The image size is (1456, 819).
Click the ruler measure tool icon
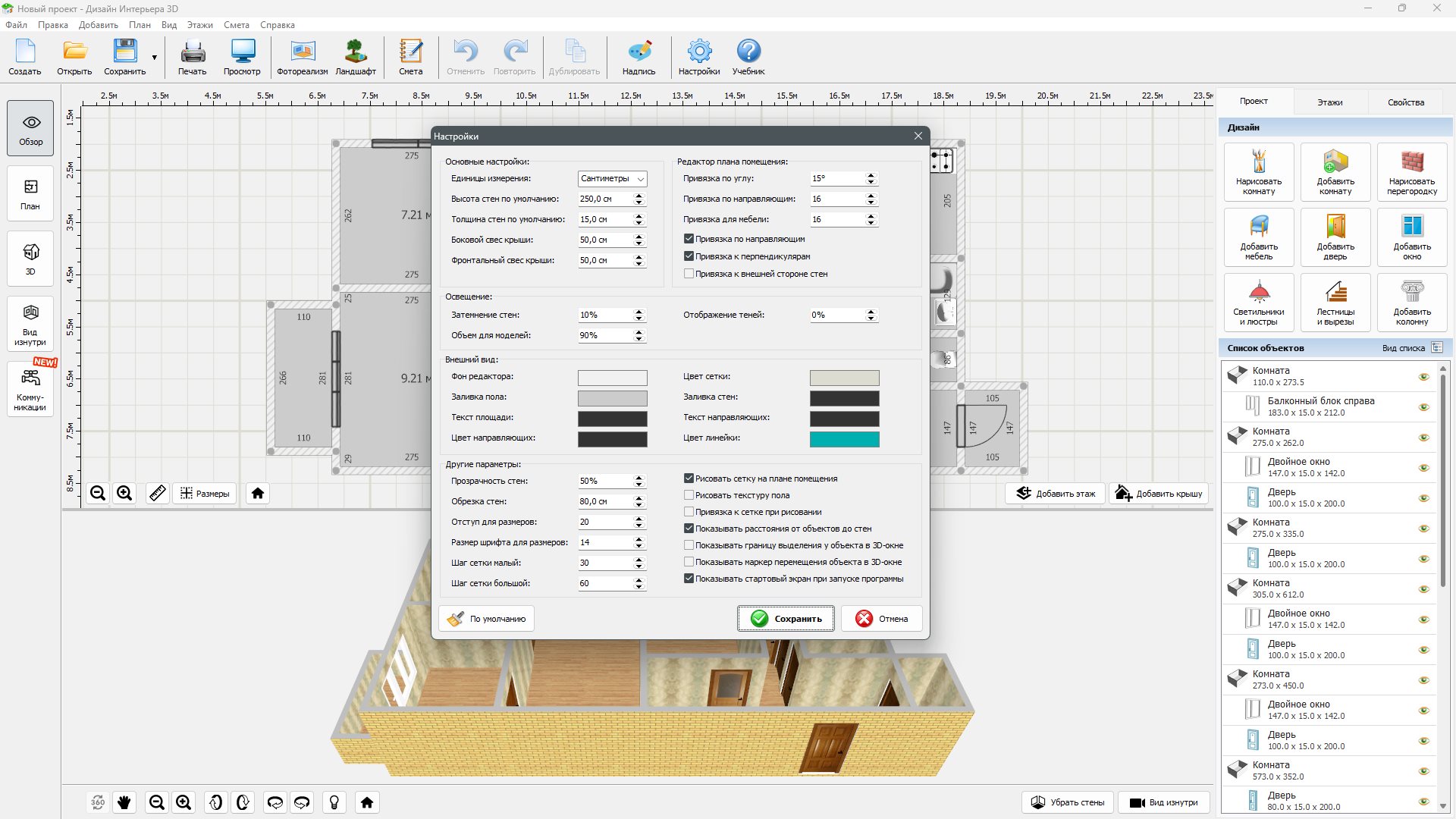(x=158, y=494)
